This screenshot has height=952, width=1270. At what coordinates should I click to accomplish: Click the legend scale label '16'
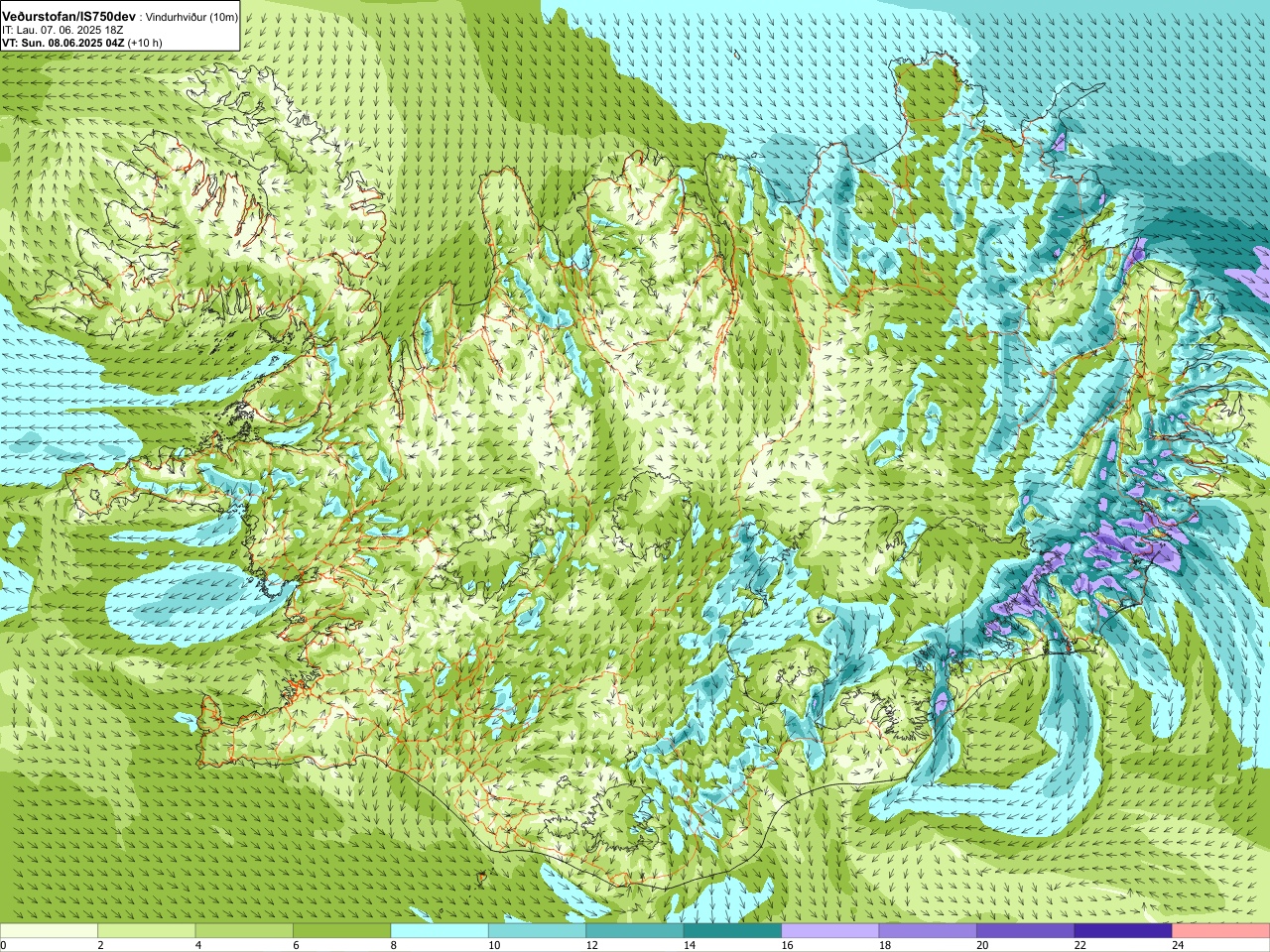coord(787,945)
